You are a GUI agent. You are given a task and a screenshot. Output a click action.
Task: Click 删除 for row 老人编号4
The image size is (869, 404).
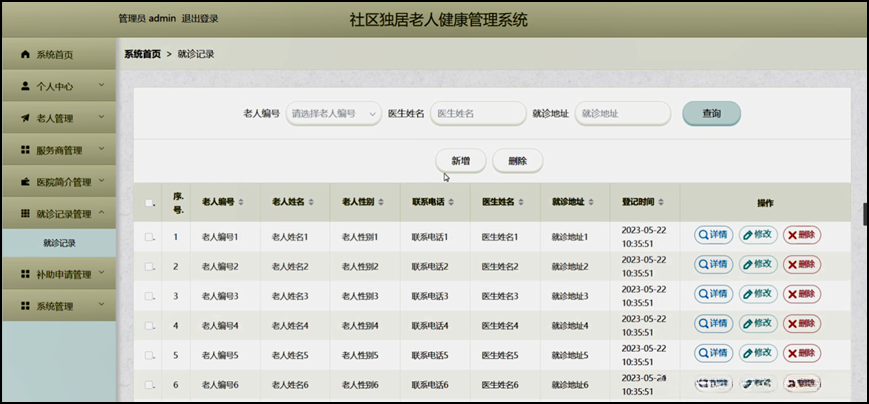[802, 324]
